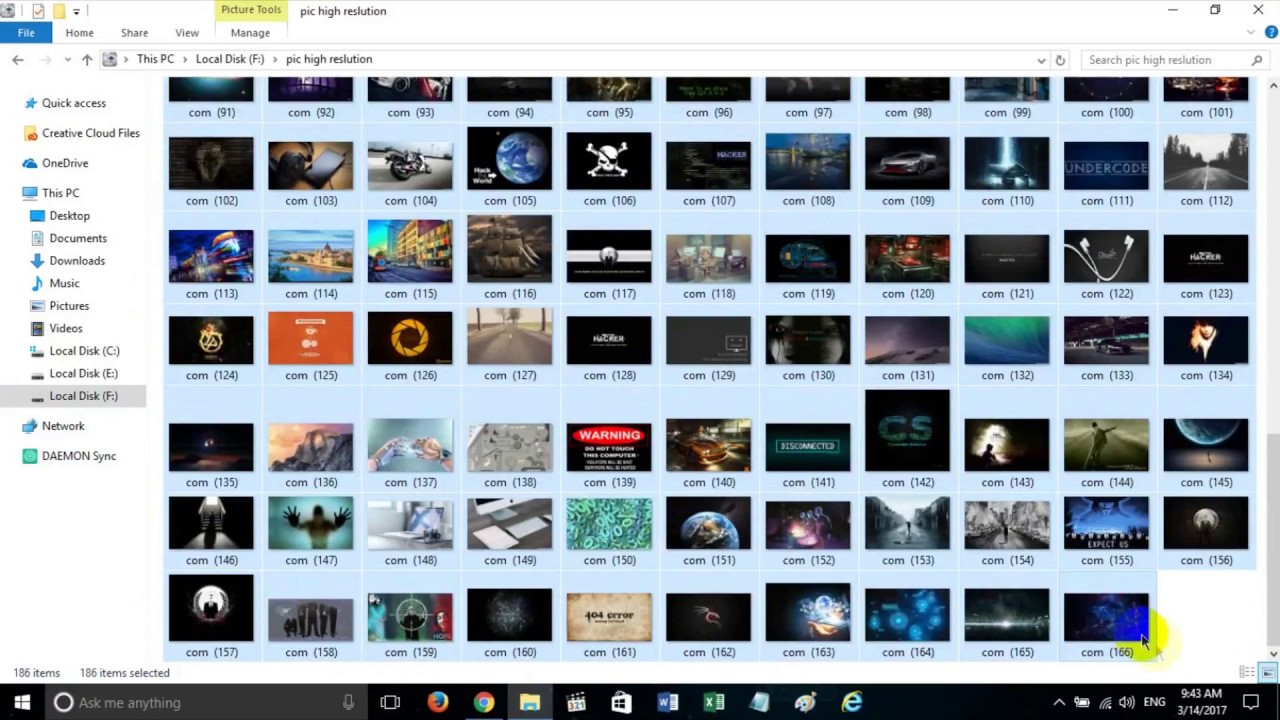Open Videos in the navigation pane

tap(66, 328)
